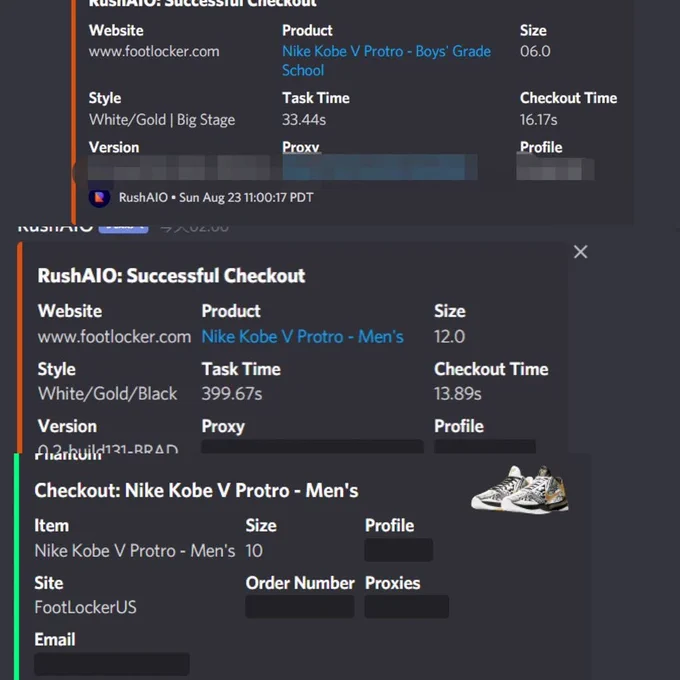Click the Nike Kobe V Protro - Men's item value
Viewport: 680px width, 680px height.
[x=134, y=551]
